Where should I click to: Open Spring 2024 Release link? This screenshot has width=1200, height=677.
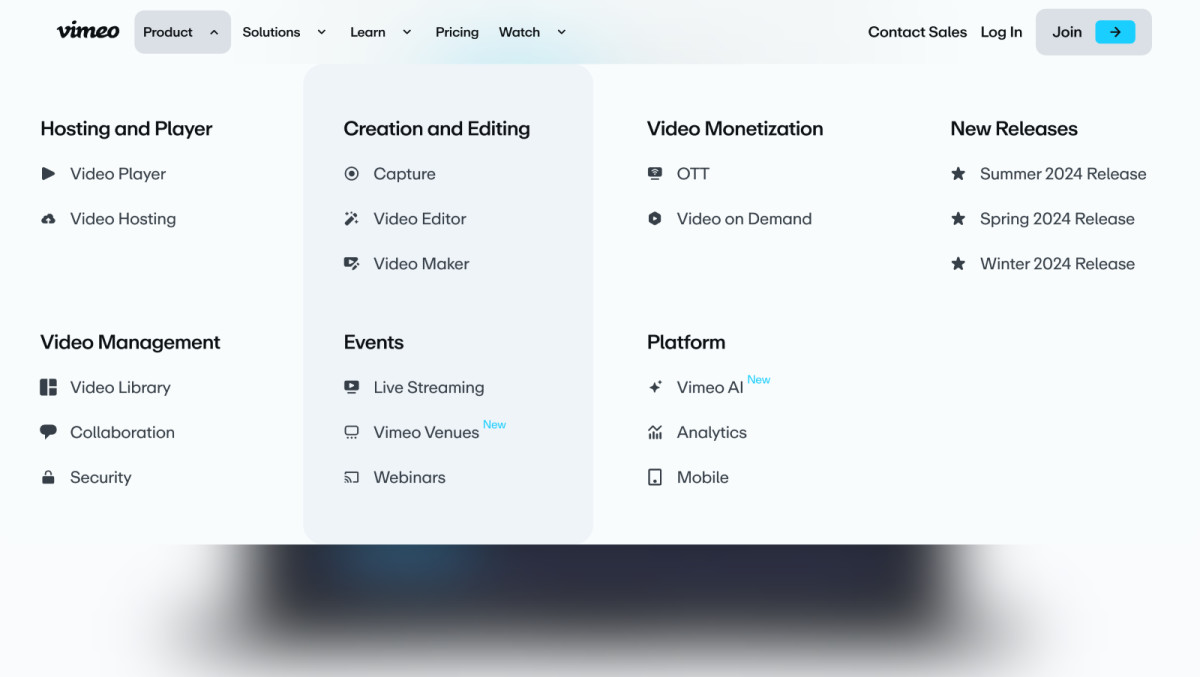point(1057,219)
